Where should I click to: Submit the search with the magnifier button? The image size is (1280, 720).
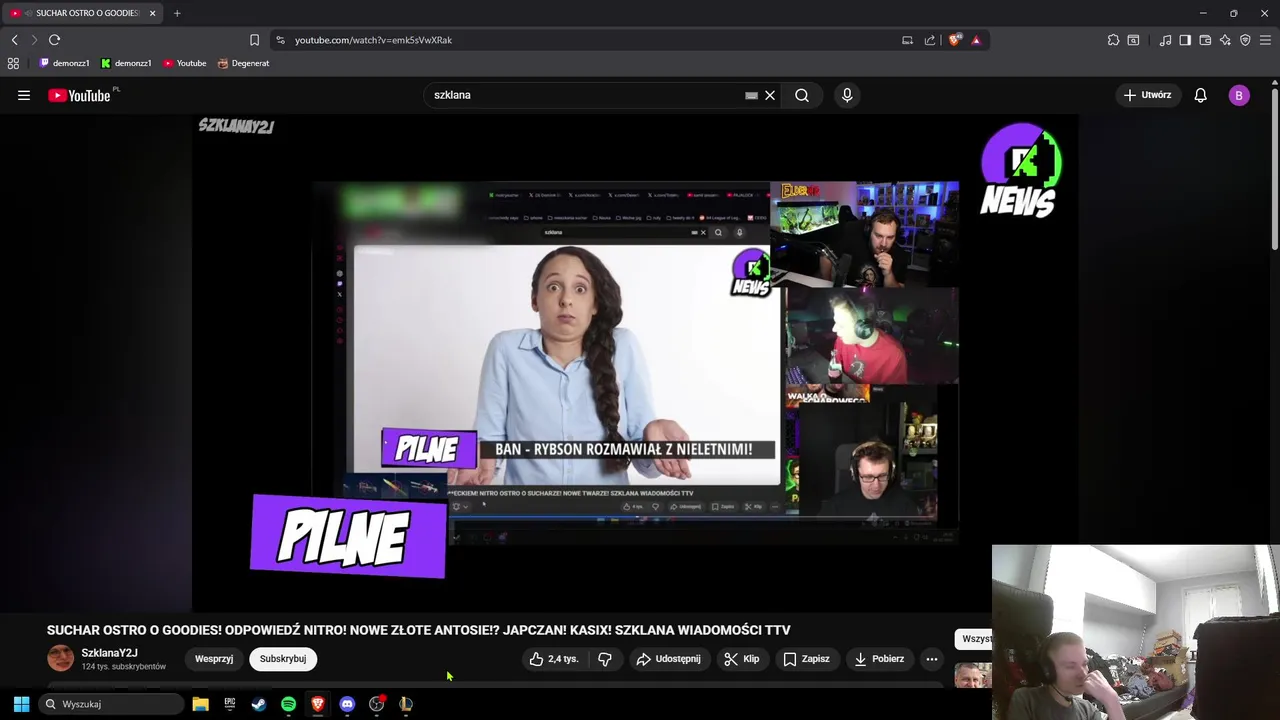pos(802,95)
